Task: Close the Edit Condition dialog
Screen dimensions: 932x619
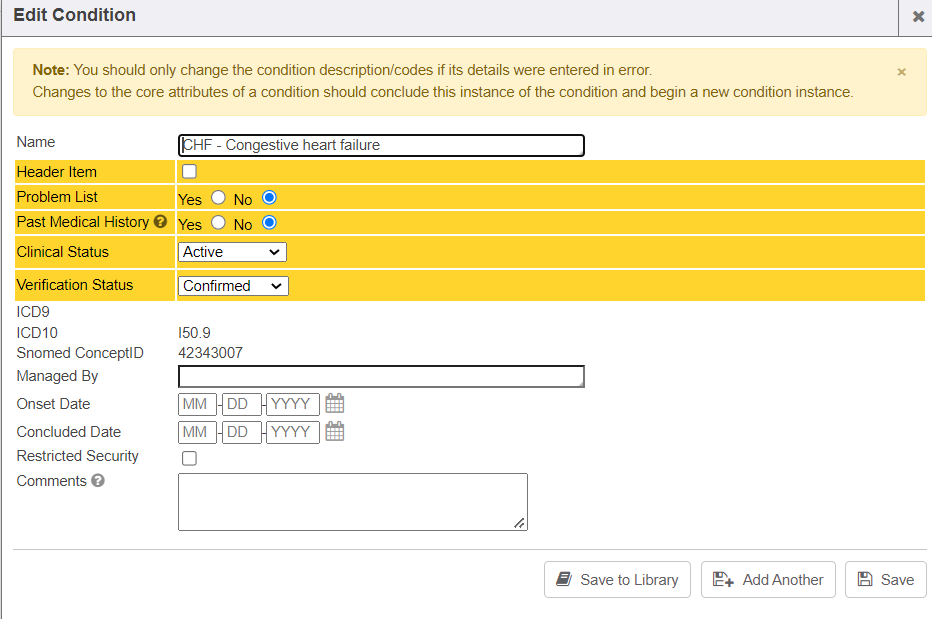Action: pos(918,16)
